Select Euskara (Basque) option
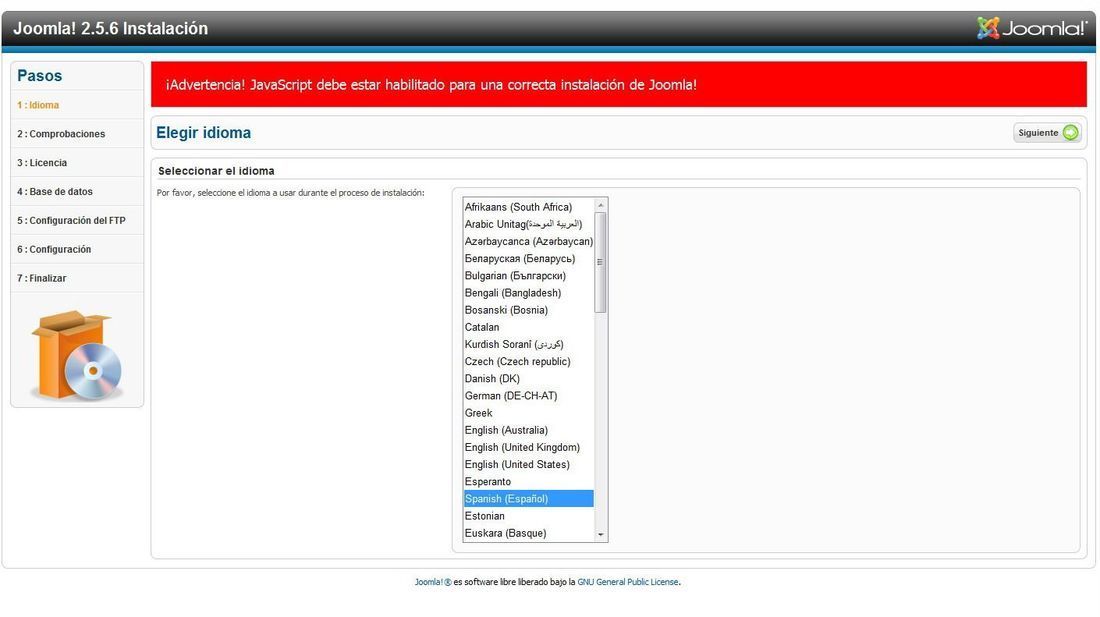 (x=529, y=534)
